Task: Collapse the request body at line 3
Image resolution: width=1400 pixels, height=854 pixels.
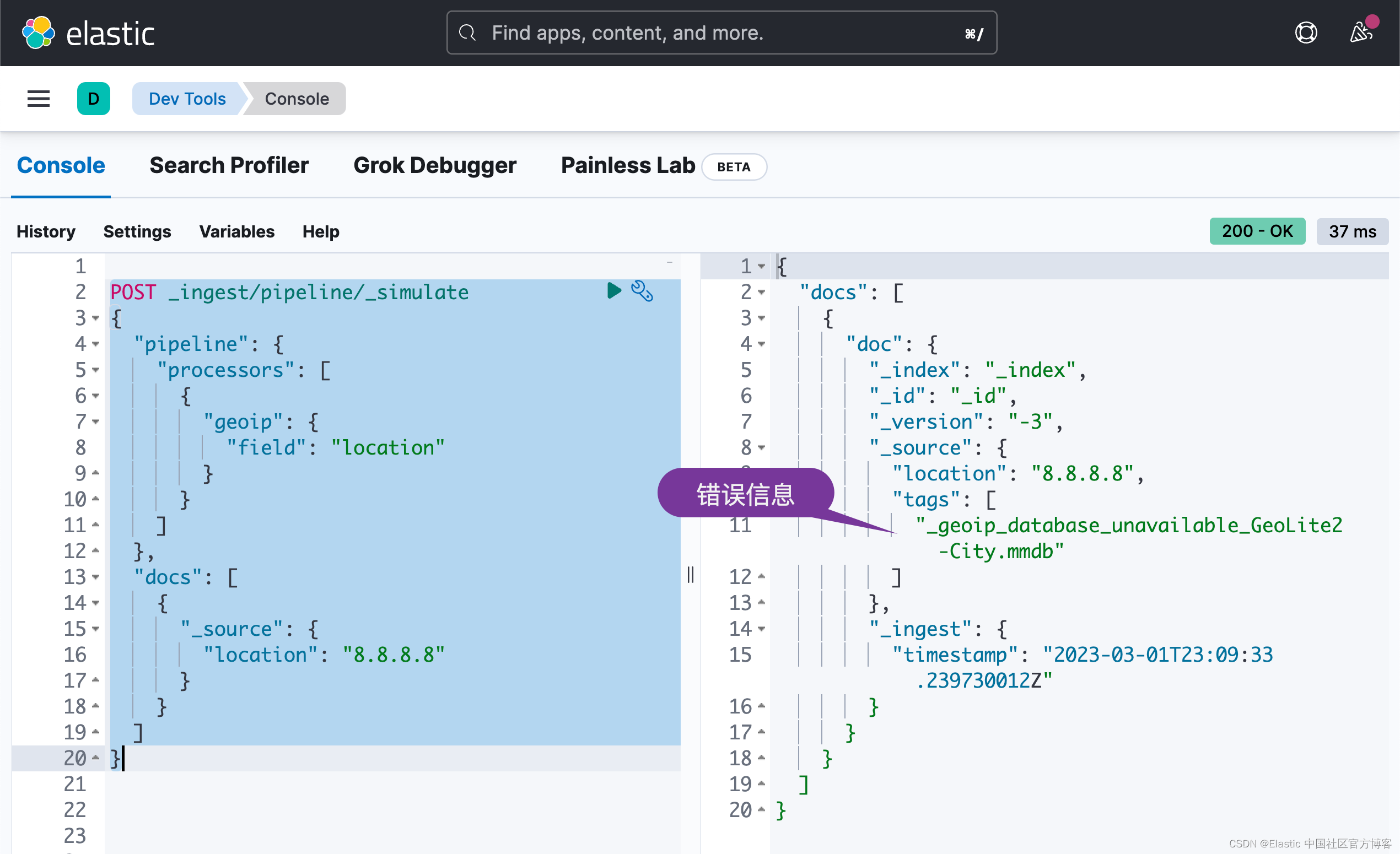Action: [95, 318]
